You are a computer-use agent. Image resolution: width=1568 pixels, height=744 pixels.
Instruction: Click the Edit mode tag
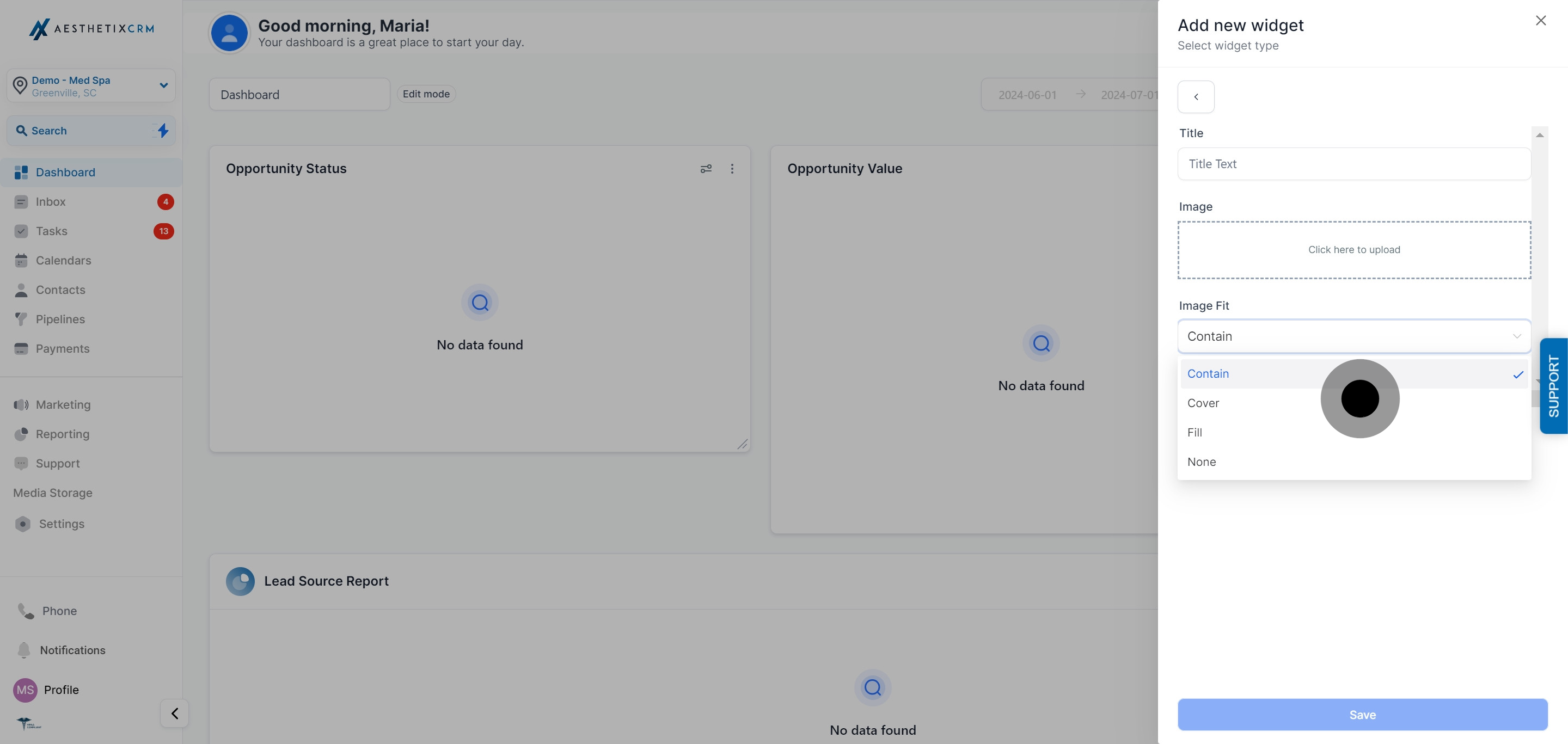[x=426, y=94]
